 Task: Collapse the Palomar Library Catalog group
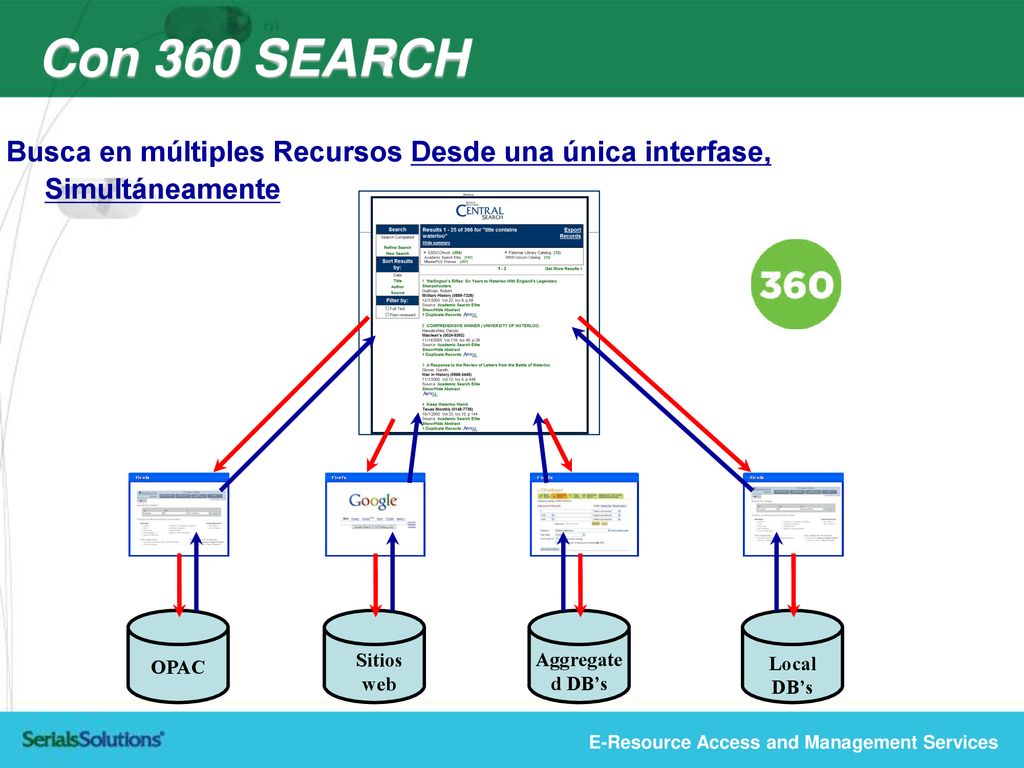pyautogui.click(x=505, y=252)
